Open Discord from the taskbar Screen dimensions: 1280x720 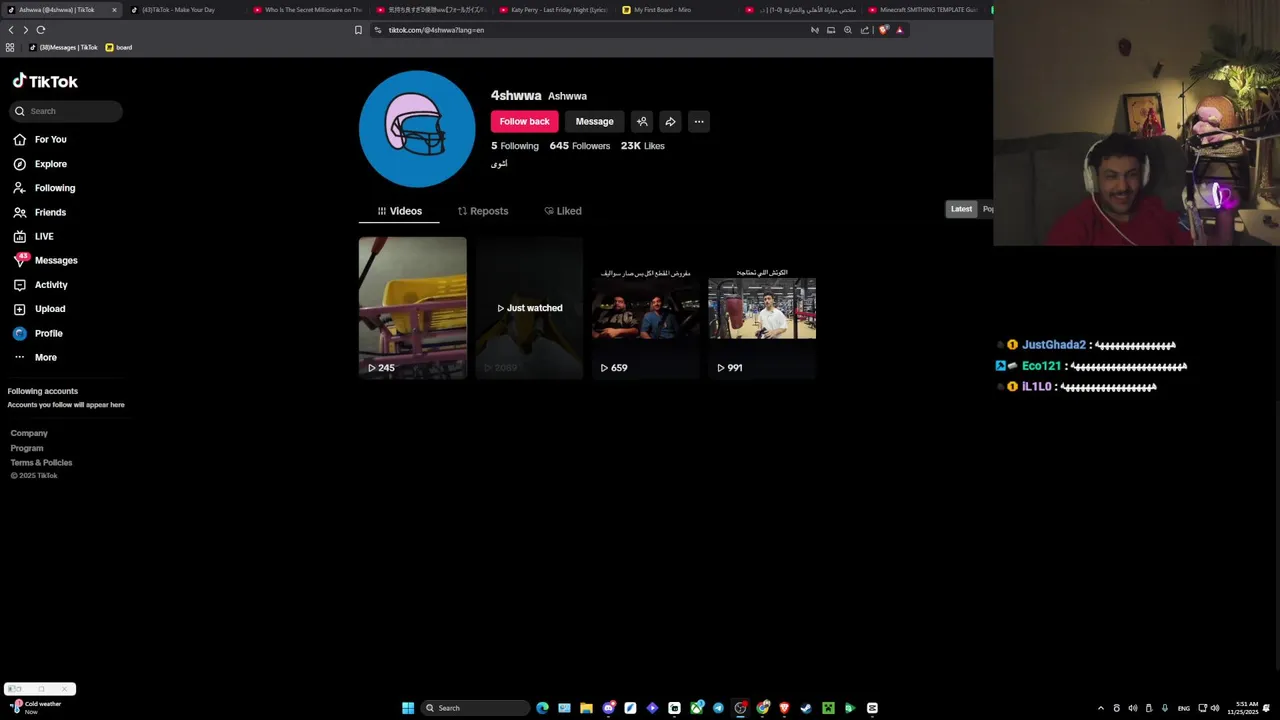point(609,708)
